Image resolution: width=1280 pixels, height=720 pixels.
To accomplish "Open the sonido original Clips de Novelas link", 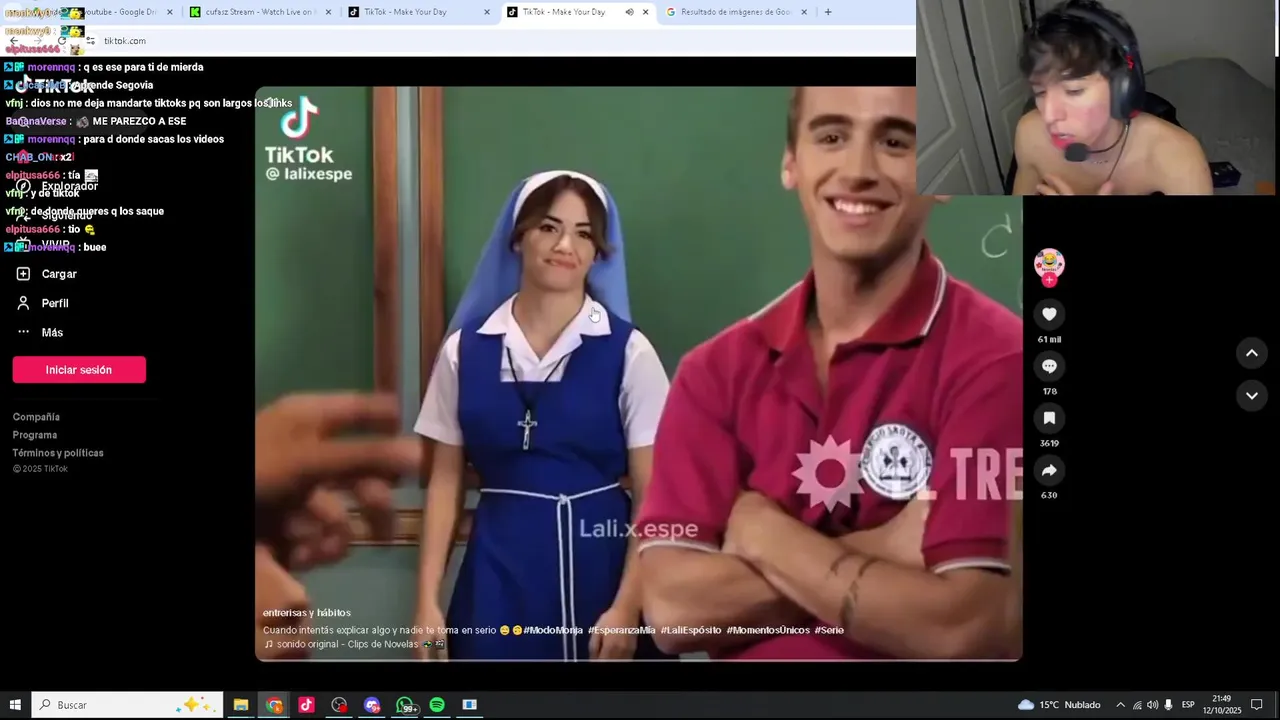I will (354, 644).
